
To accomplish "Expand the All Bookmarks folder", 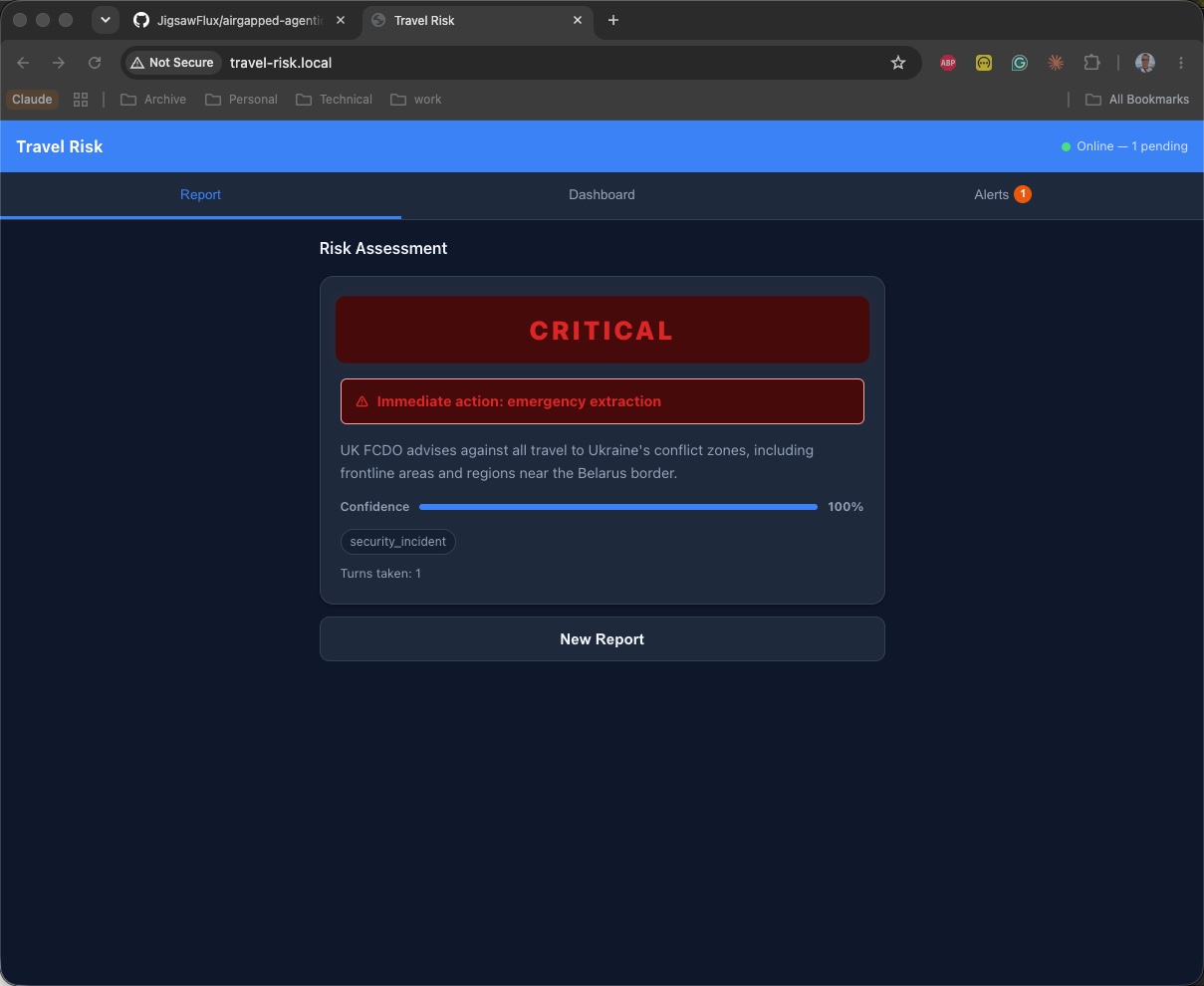I will [x=1137, y=100].
